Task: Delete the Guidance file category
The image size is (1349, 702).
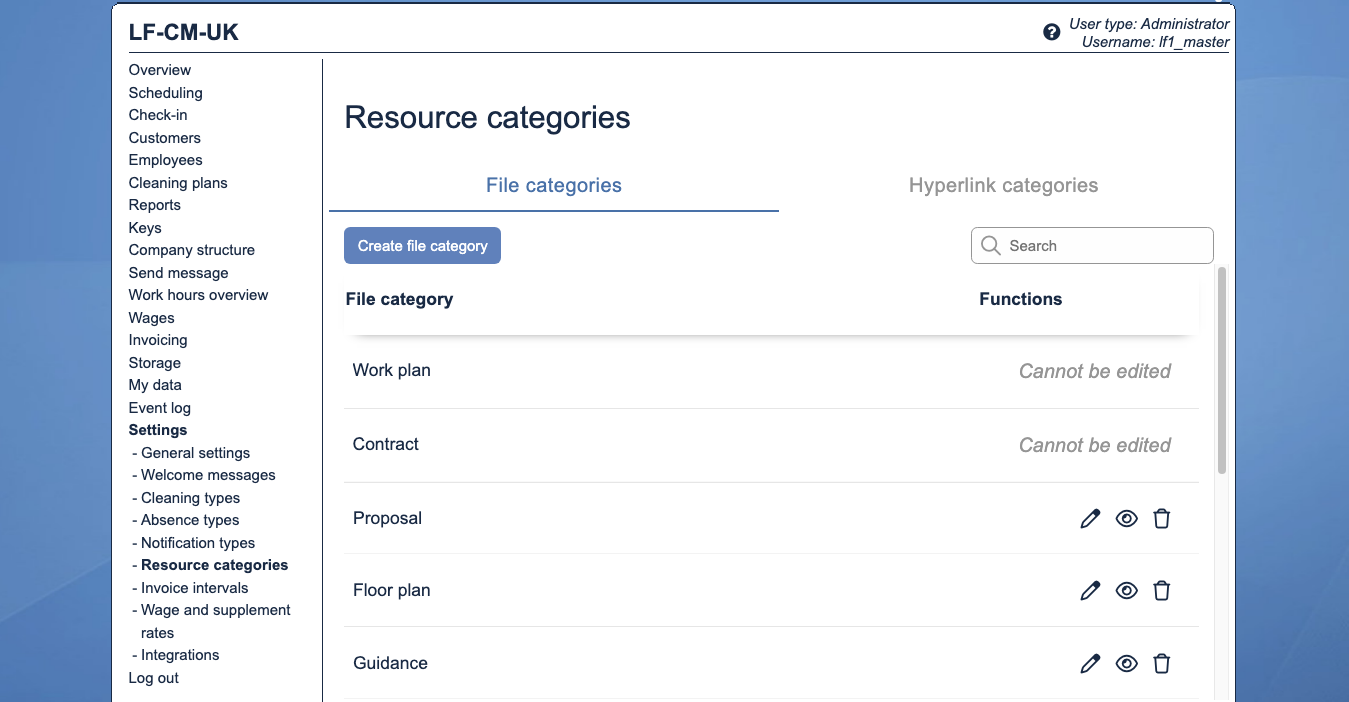Action: click(1161, 663)
